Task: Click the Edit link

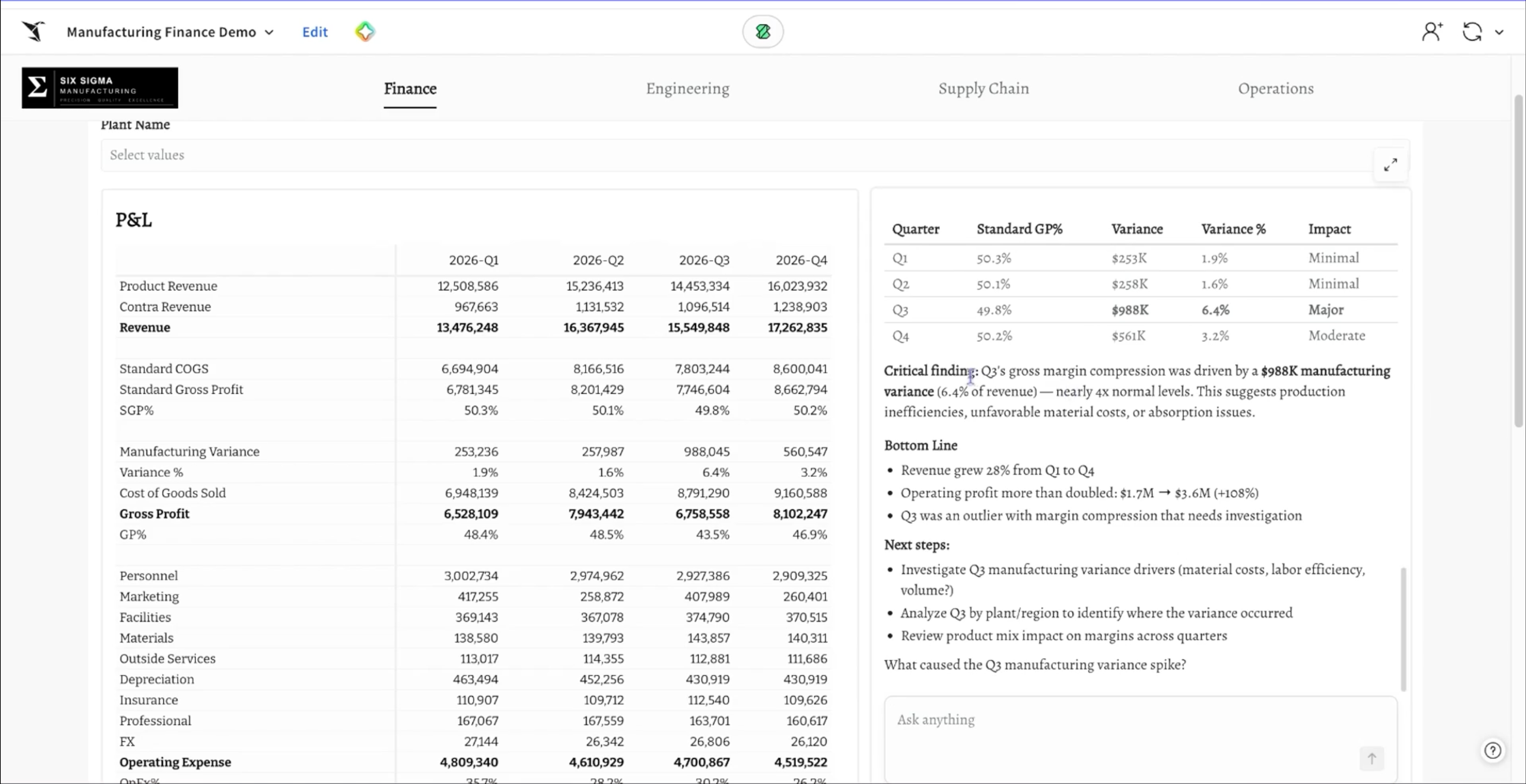Action: 315,32
